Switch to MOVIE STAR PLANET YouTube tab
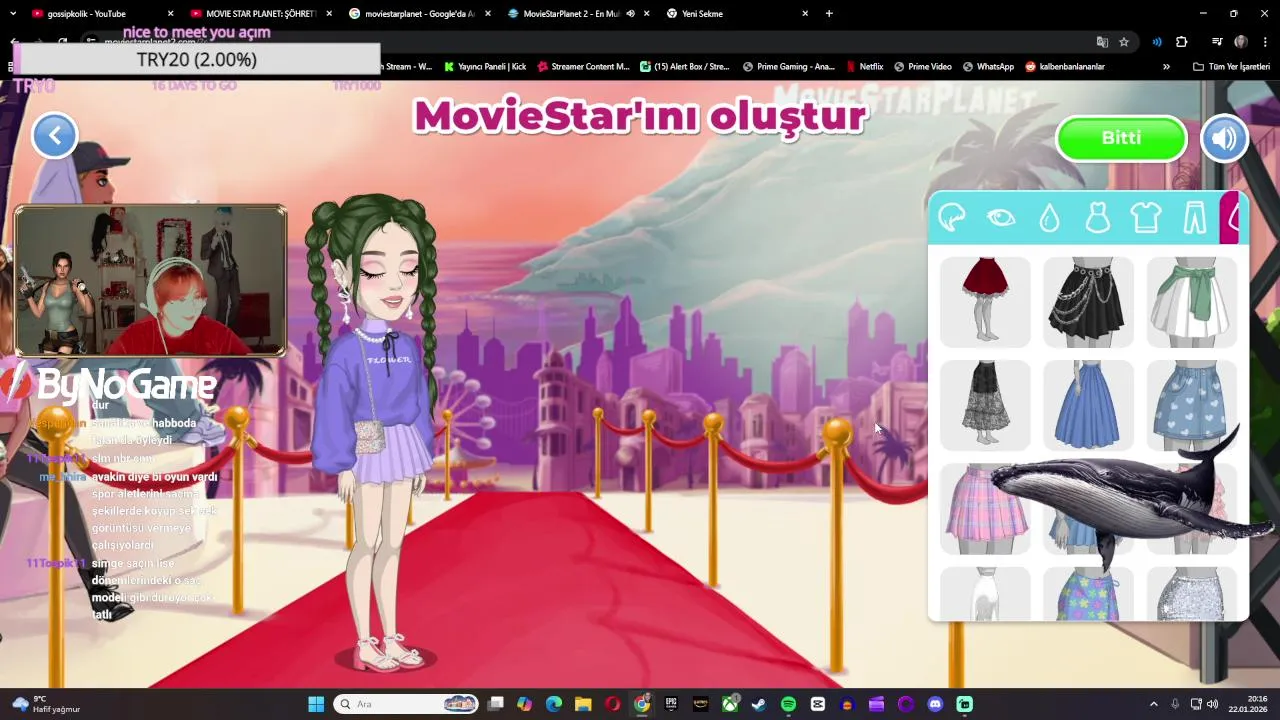 258,14
